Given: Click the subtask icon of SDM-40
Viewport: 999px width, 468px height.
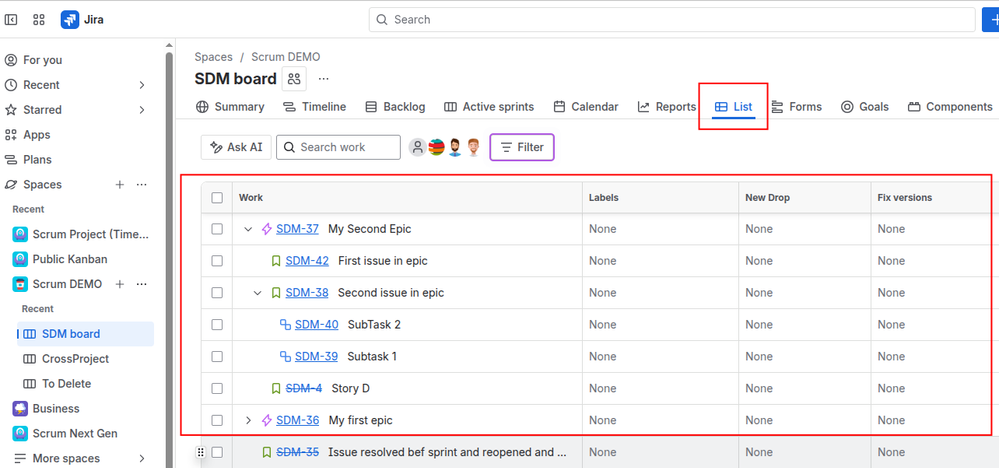Looking at the screenshot, I should click(x=285, y=325).
